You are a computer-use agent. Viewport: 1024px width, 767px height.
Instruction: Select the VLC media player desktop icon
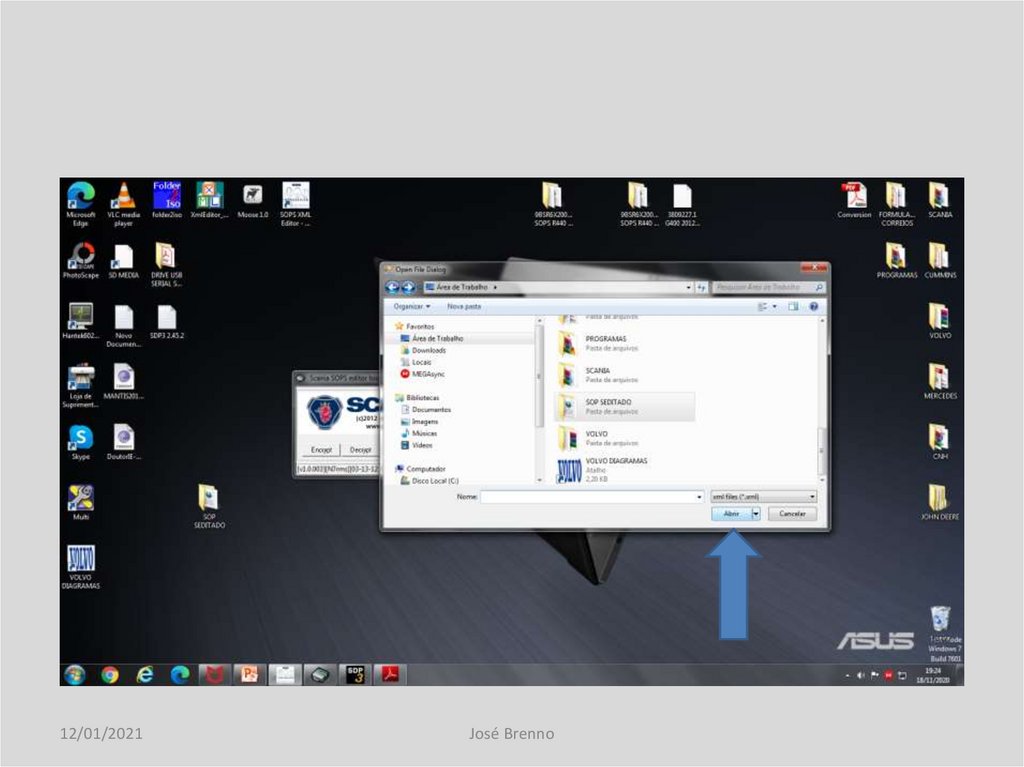click(x=123, y=204)
